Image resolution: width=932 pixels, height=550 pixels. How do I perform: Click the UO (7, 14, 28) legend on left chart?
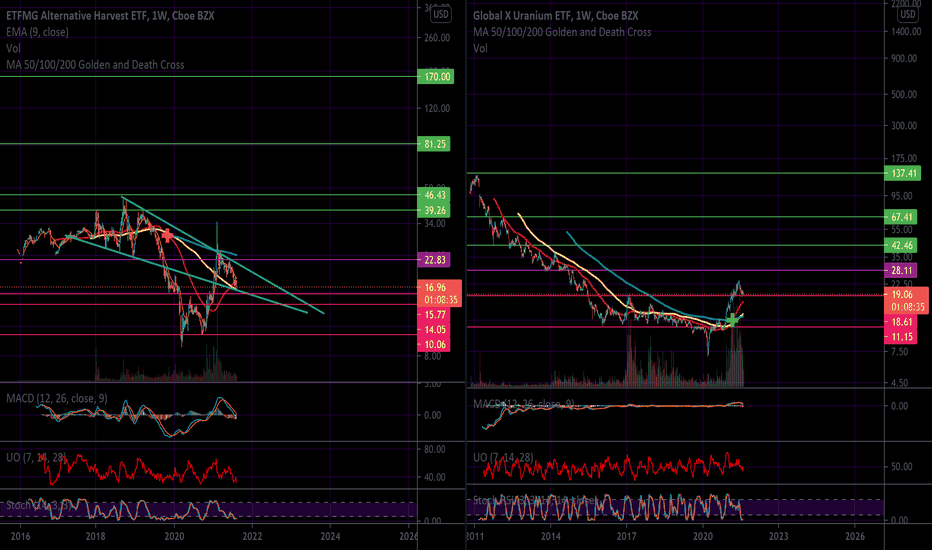(x=36, y=457)
